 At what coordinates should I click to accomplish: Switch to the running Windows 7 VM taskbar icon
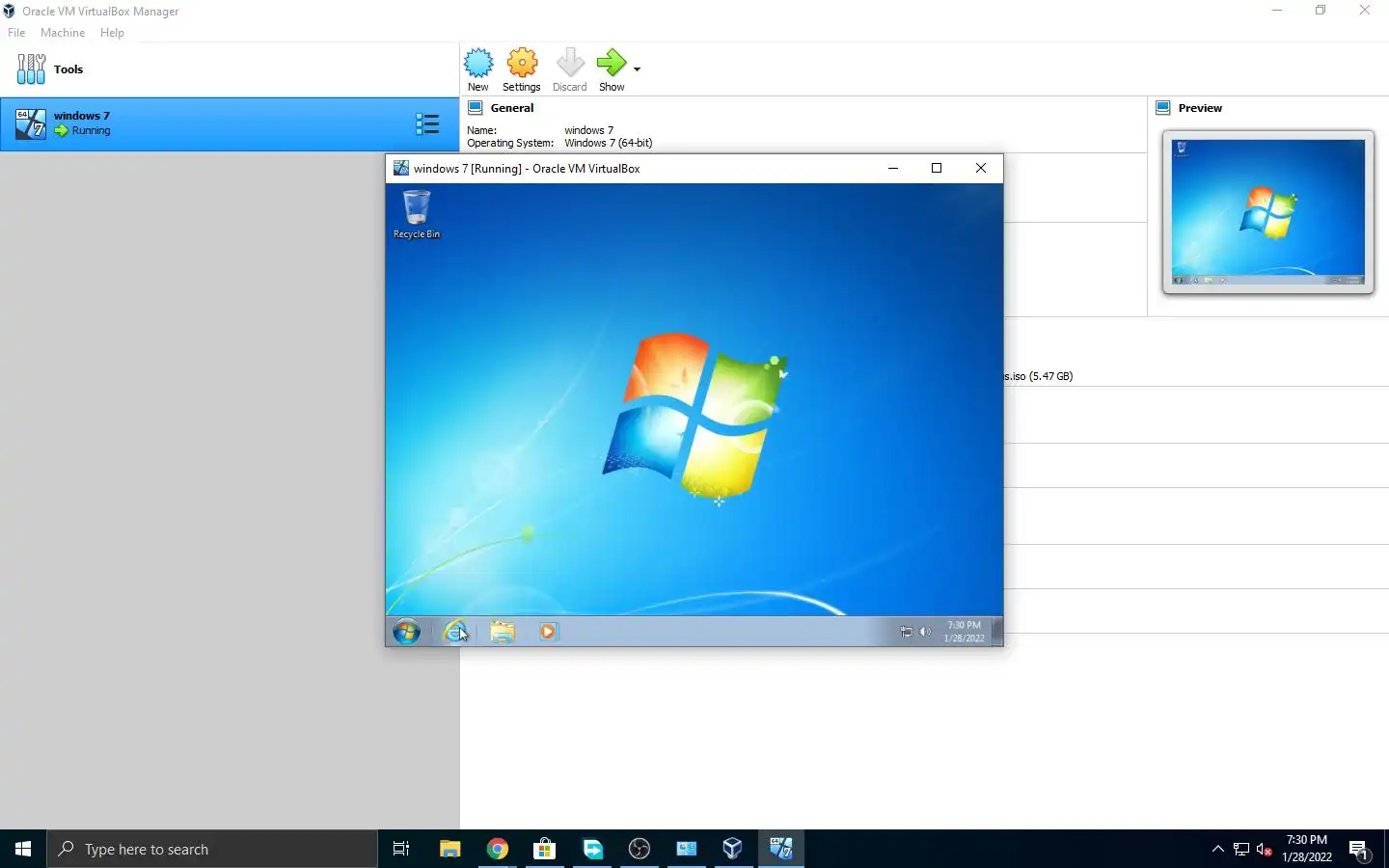(x=780, y=849)
